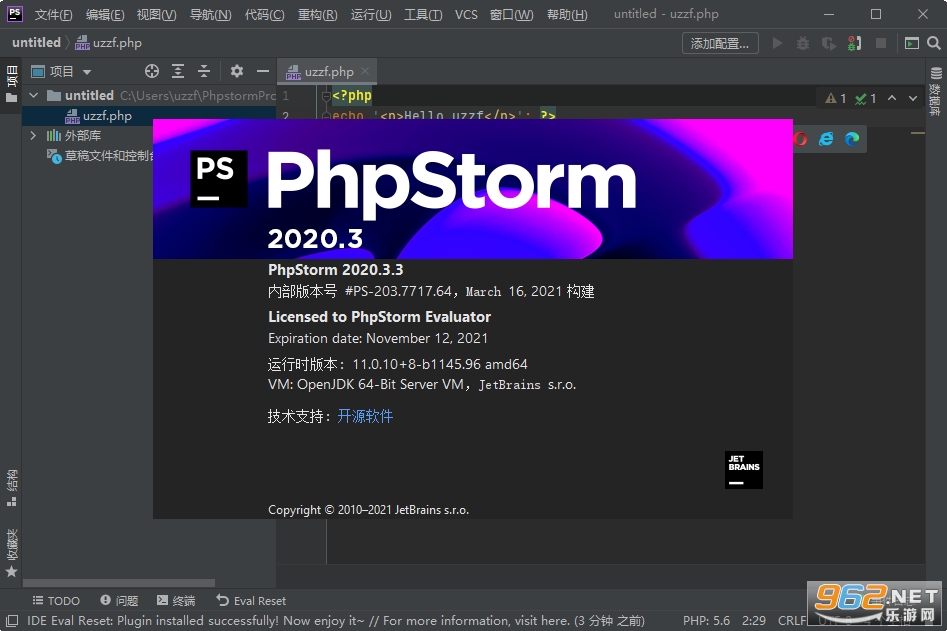
Task: Click the Expand All icon in project panel
Action: click(x=178, y=71)
